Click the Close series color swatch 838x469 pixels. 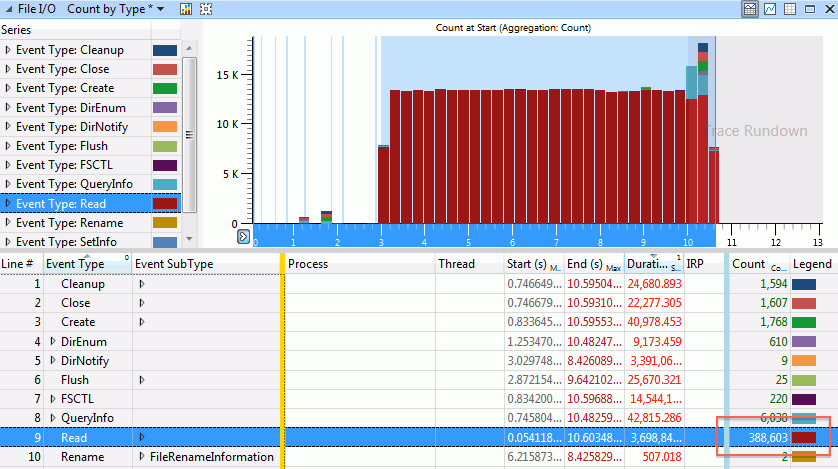(x=165, y=69)
